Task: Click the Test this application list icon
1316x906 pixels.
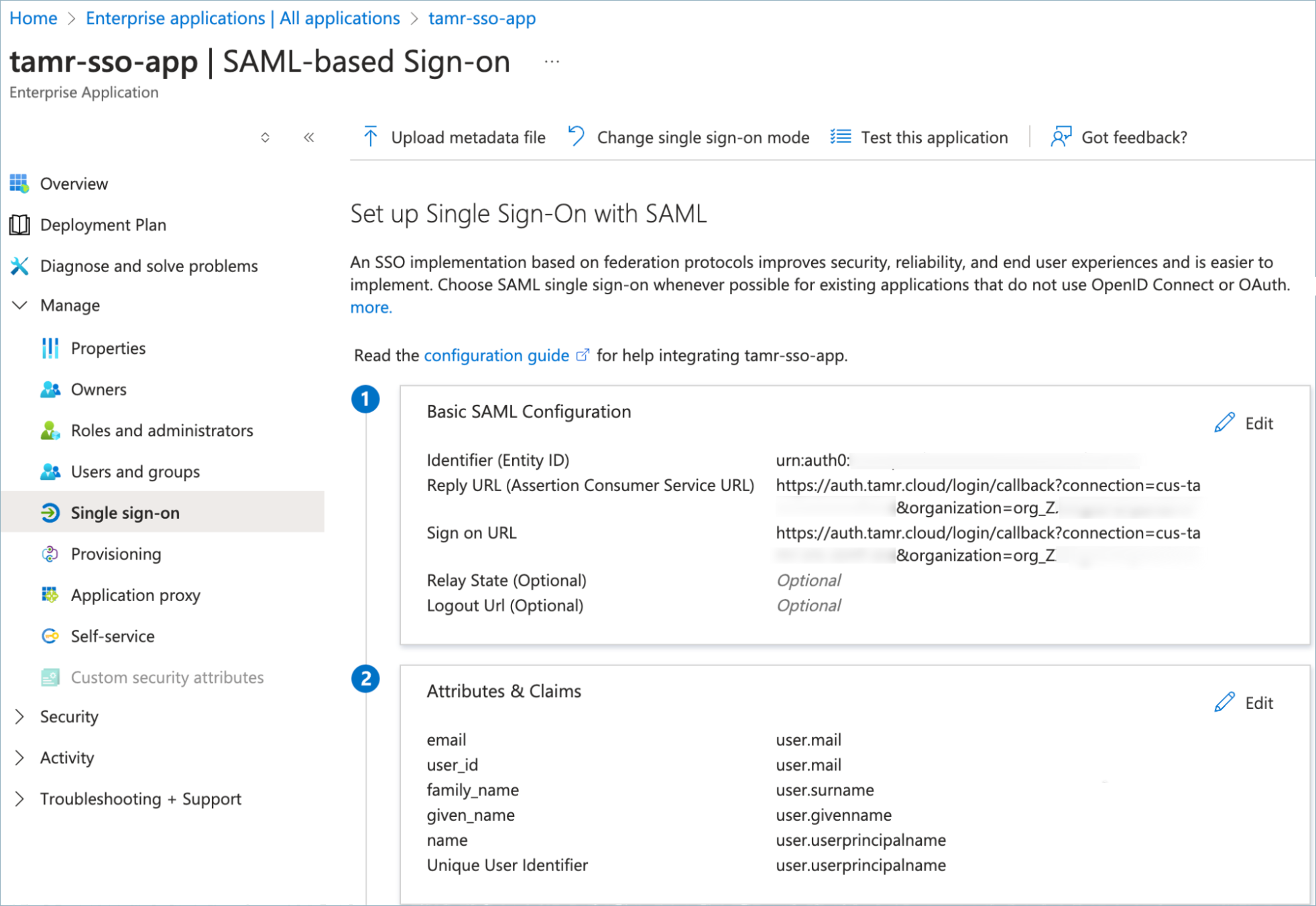Action: (x=840, y=137)
